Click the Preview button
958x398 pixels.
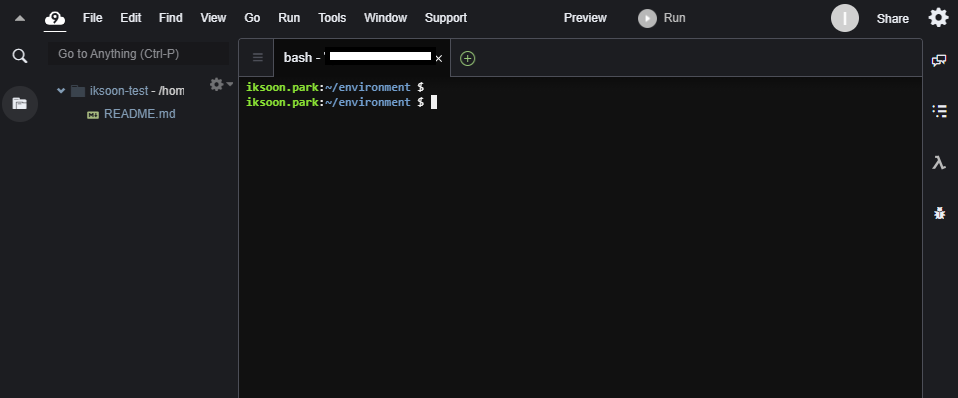[x=585, y=18]
